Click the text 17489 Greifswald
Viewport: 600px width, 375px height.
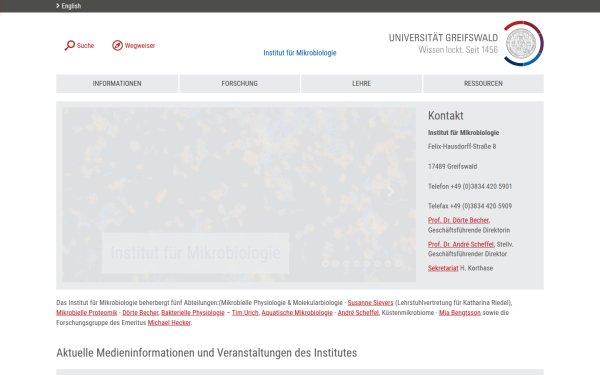(x=452, y=166)
